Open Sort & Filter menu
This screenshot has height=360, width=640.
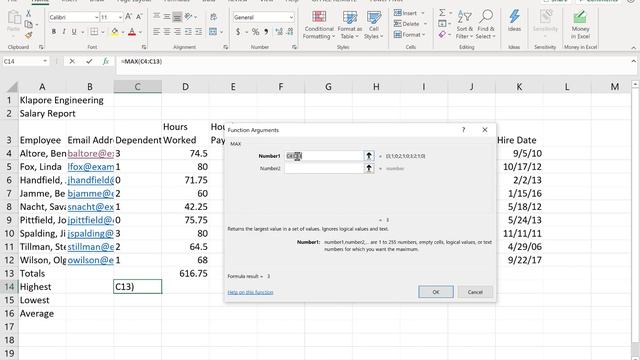464,25
